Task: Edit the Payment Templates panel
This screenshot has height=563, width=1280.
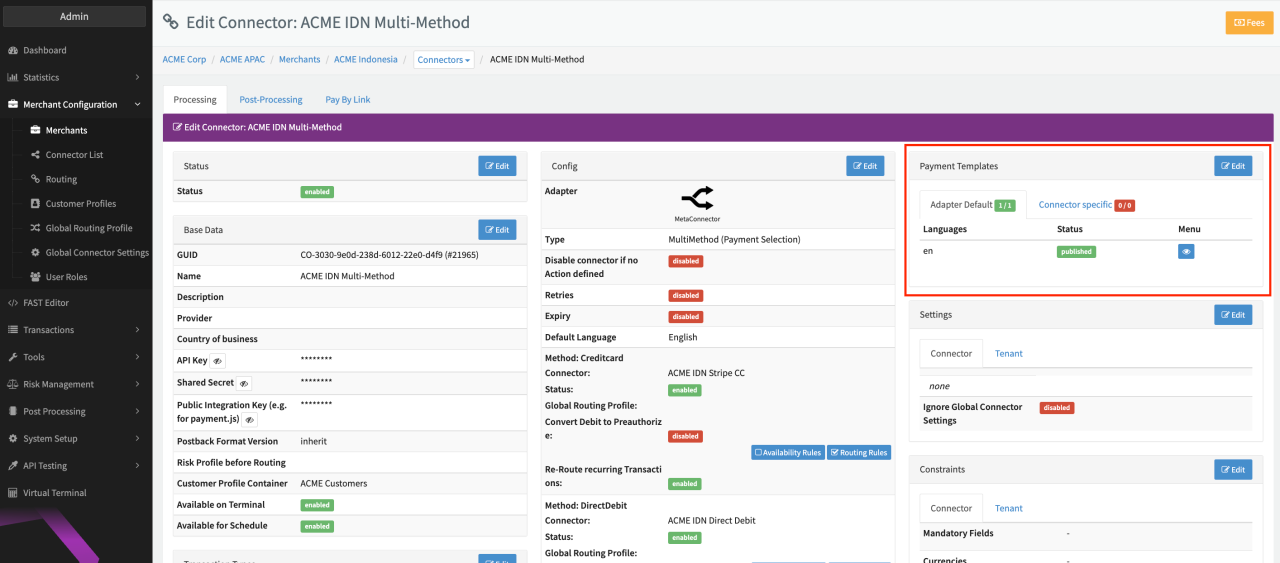Action: click(x=1232, y=166)
